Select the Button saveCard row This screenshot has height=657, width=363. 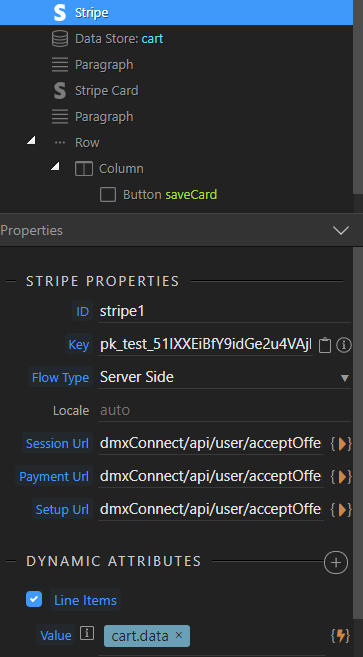(176, 194)
